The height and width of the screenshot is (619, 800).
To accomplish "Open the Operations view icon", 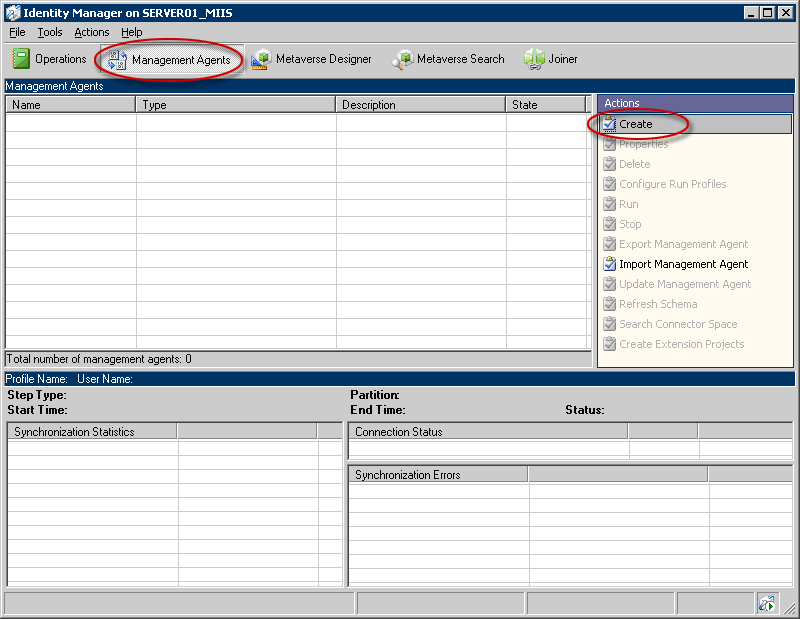I will (x=20, y=58).
